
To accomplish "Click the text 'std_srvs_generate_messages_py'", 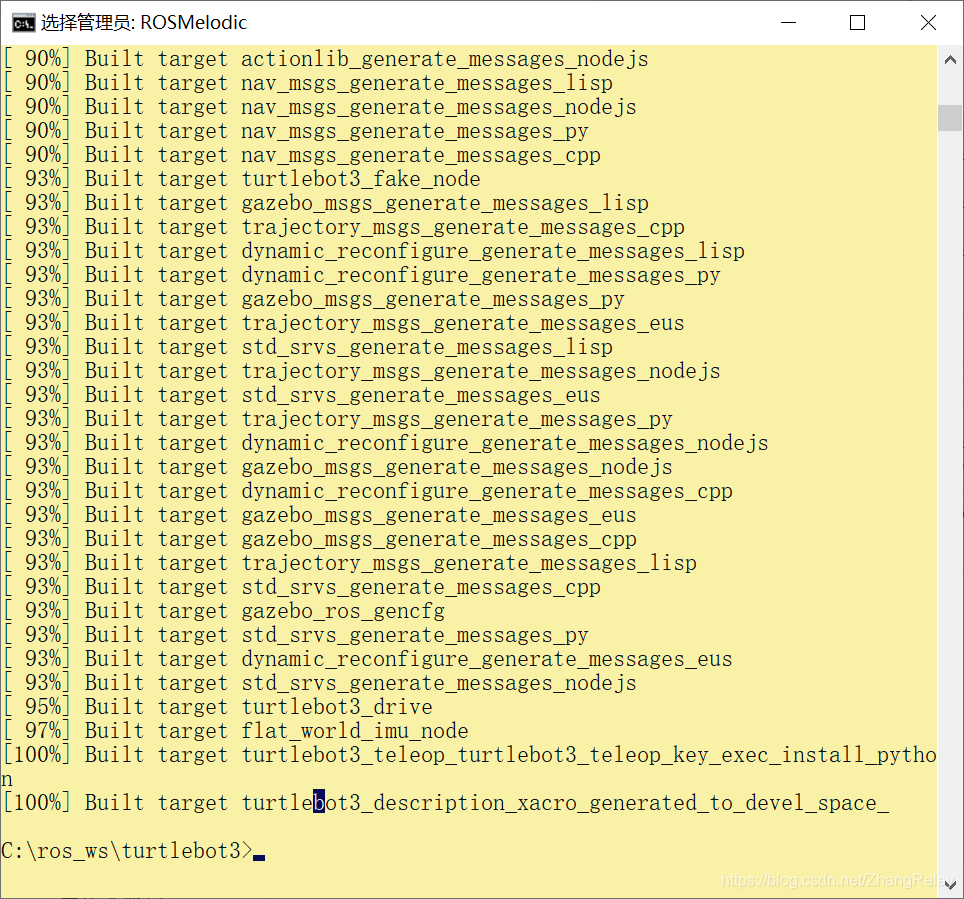I will click(414, 635).
